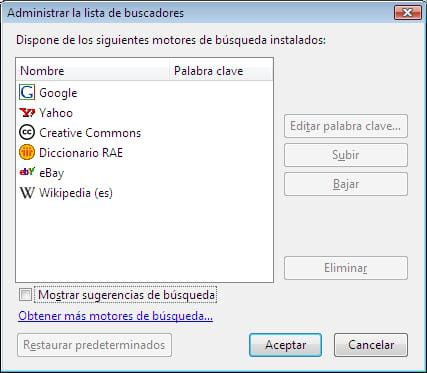Click the Diccionario RAE orange icon
Screen dimensions: 427x373
coord(27,152)
